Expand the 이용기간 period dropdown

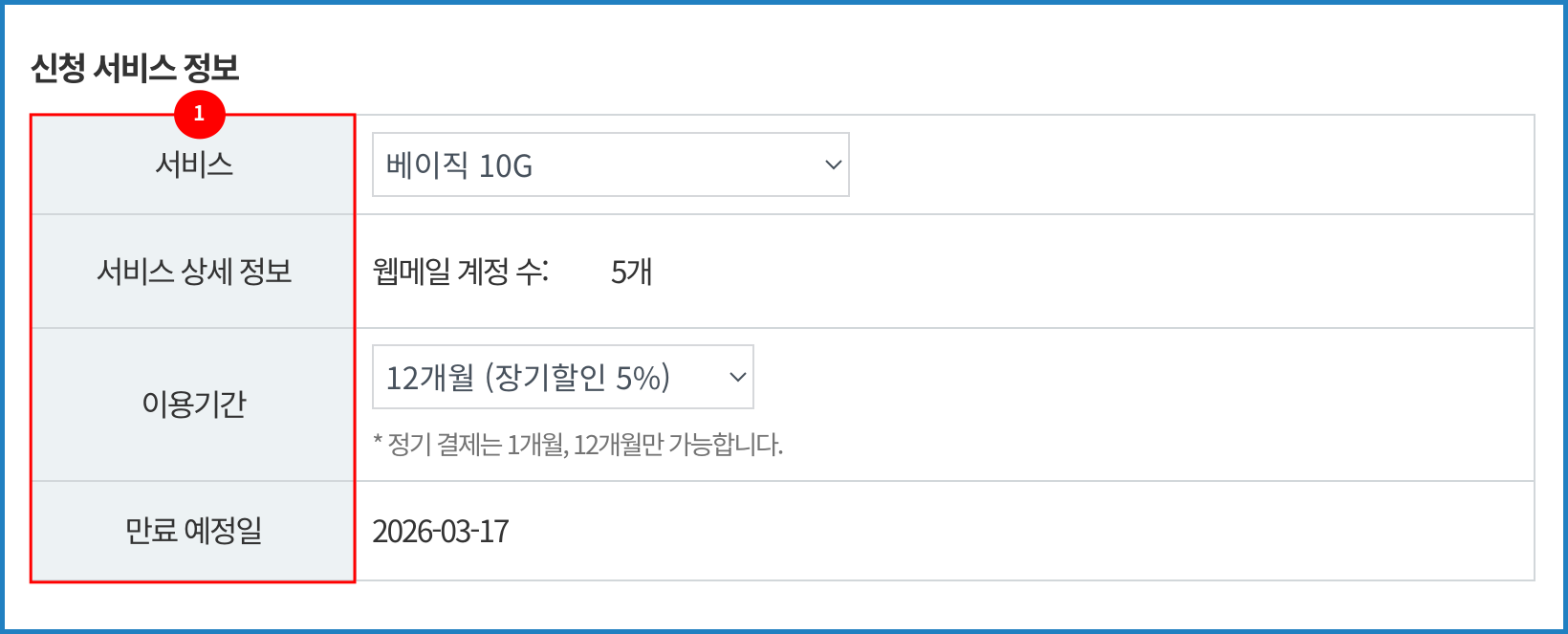tap(562, 378)
